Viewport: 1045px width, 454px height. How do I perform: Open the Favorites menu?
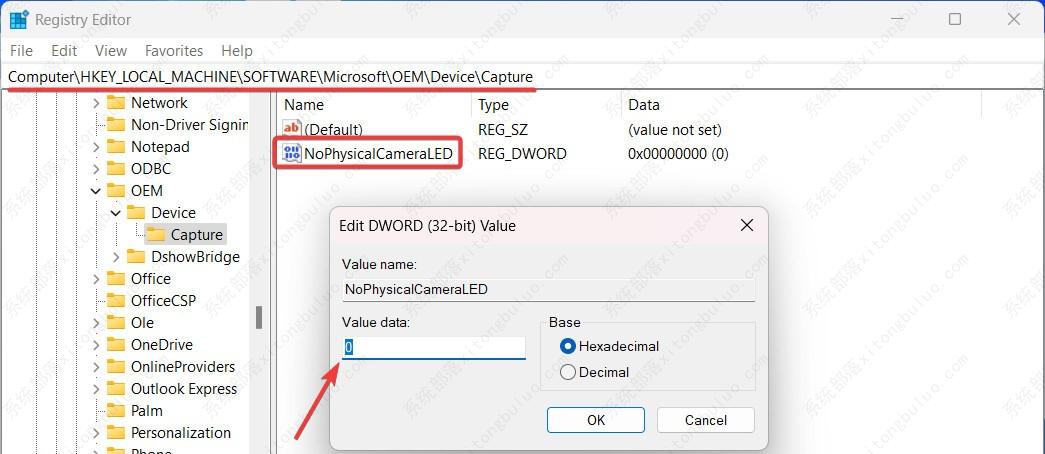click(173, 50)
